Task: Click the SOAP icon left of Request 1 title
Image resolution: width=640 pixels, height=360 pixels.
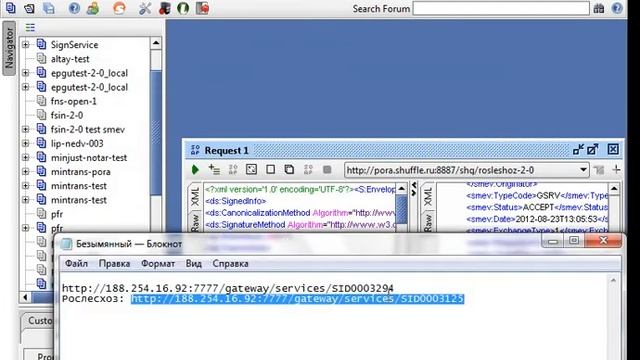Action: [195, 150]
